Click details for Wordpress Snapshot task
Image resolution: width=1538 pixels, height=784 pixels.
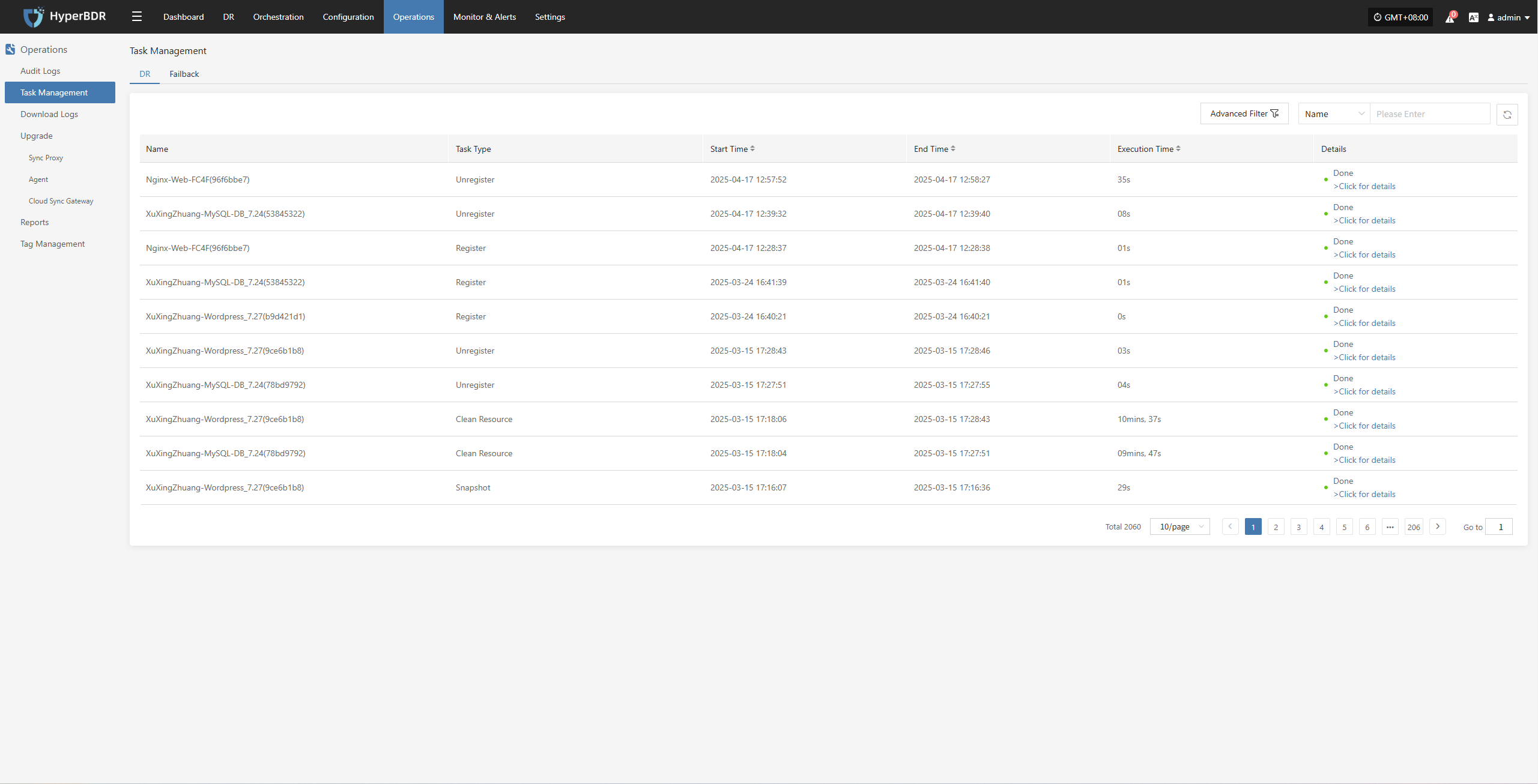click(1364, 494)
